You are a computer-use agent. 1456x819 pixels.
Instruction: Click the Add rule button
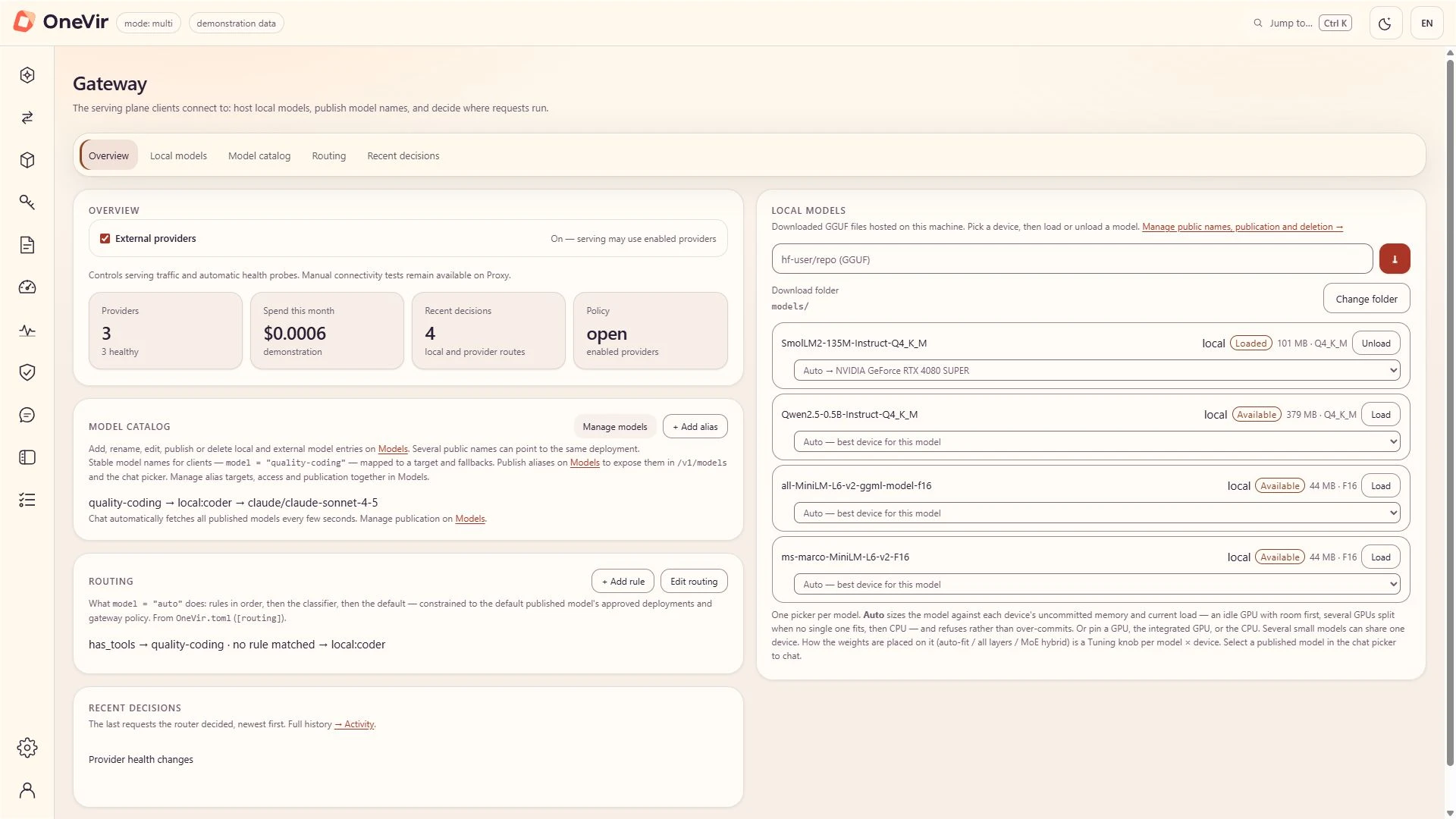point(623,582)
